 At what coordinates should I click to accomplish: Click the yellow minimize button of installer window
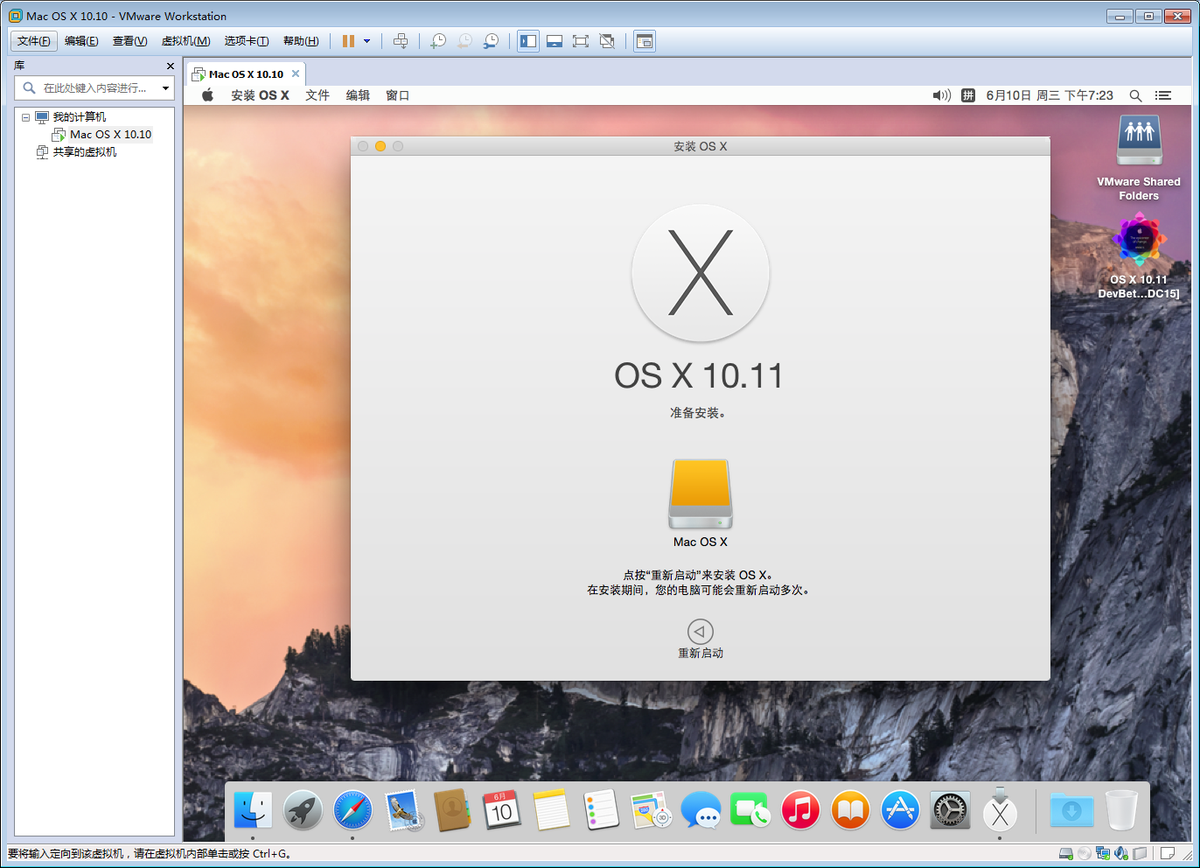pos(380,146)
